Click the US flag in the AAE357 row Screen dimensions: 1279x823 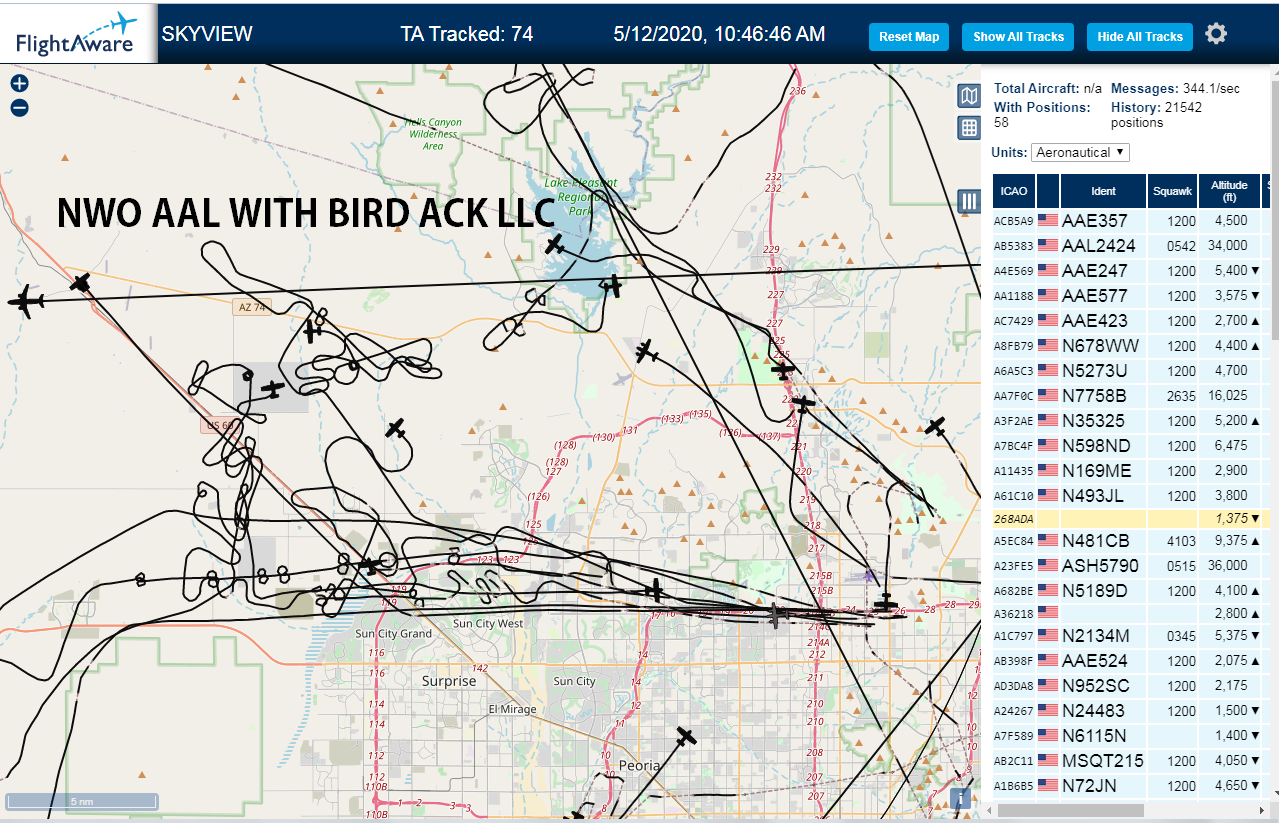click(x=1047, y=220)
